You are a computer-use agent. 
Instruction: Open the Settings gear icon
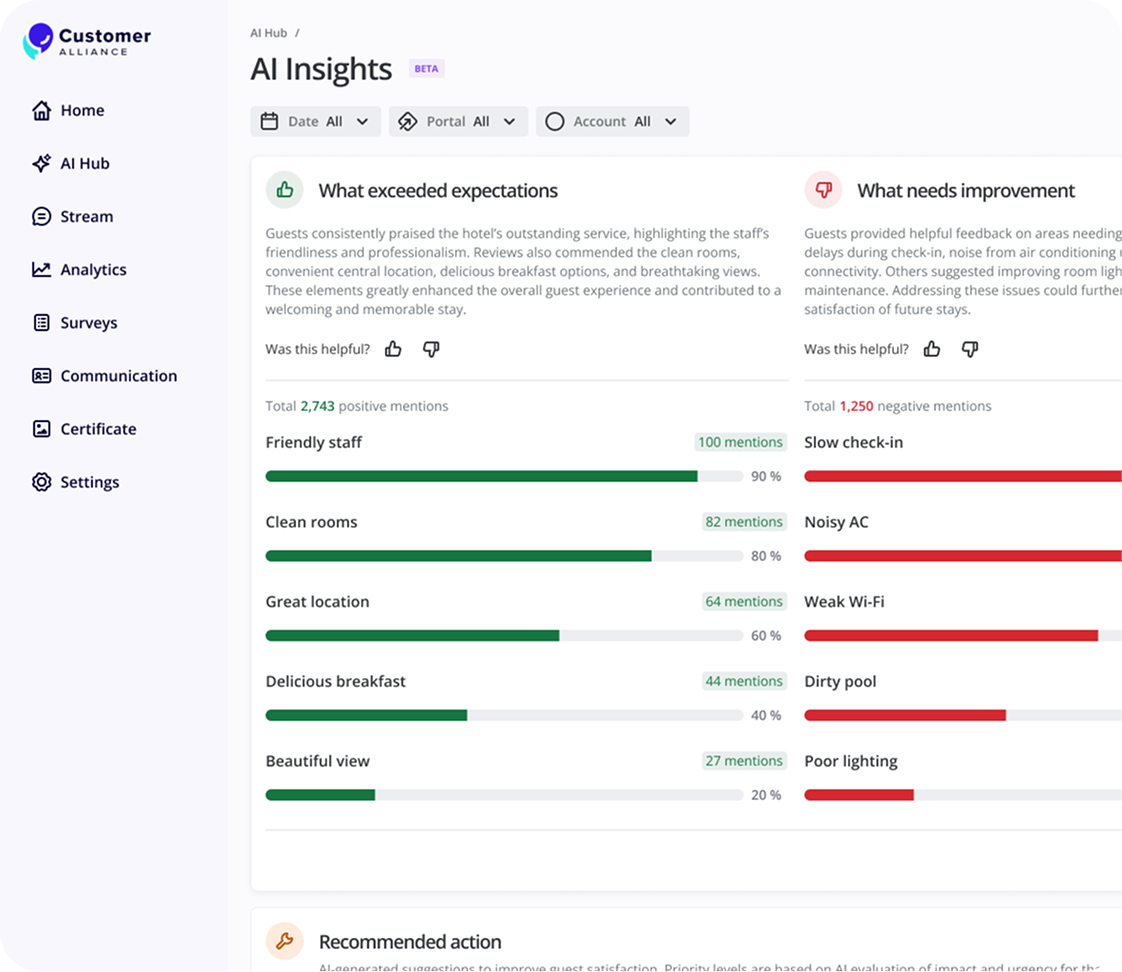[42, 482]
